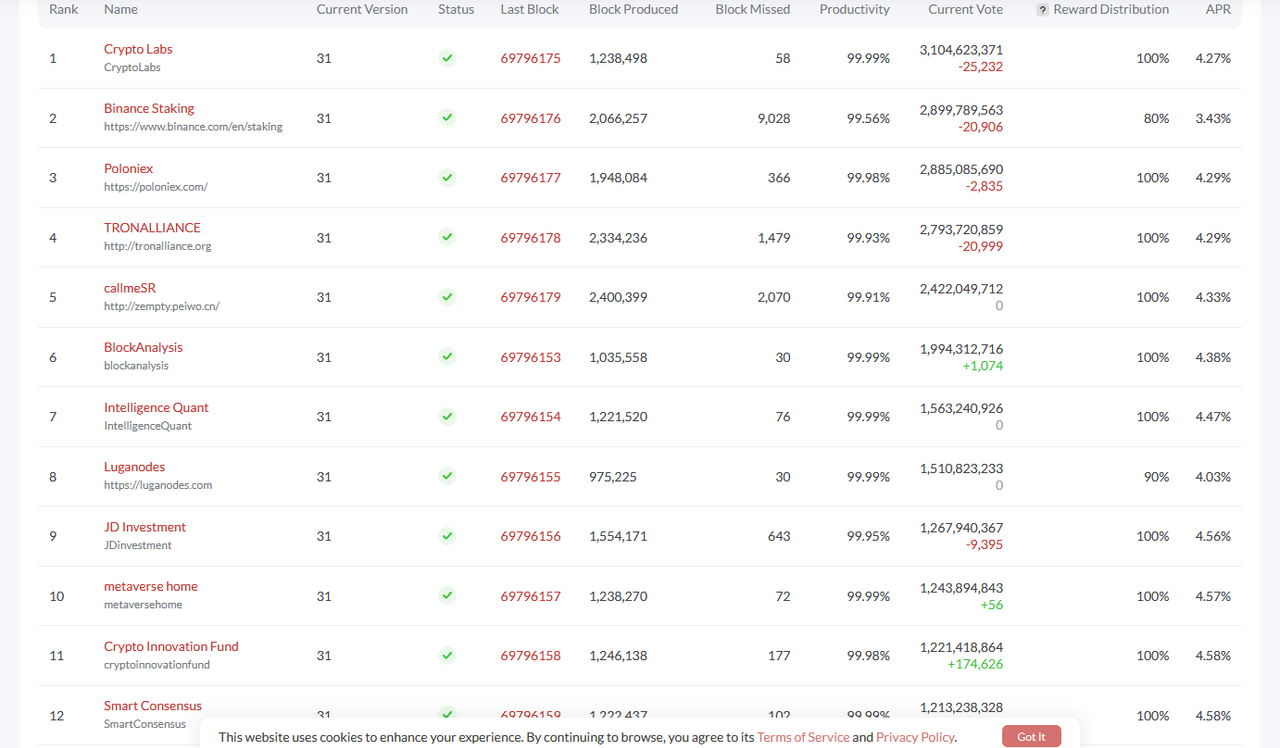
Task: Click the 80% reward distribution value
Action: (1156, 118)
